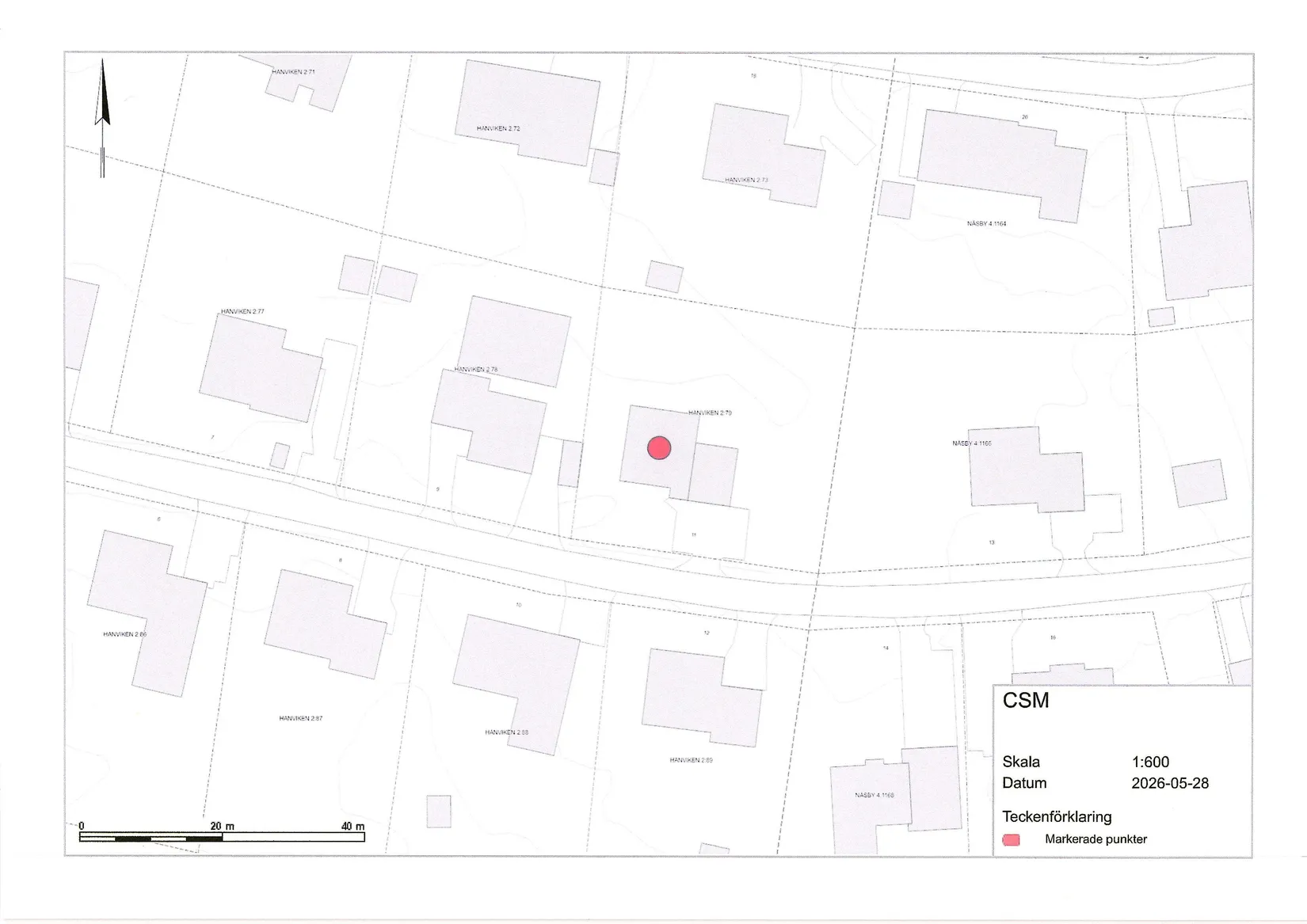Click the Skala label
The height and width of the screenshot is (924, 1307).
1021,762
